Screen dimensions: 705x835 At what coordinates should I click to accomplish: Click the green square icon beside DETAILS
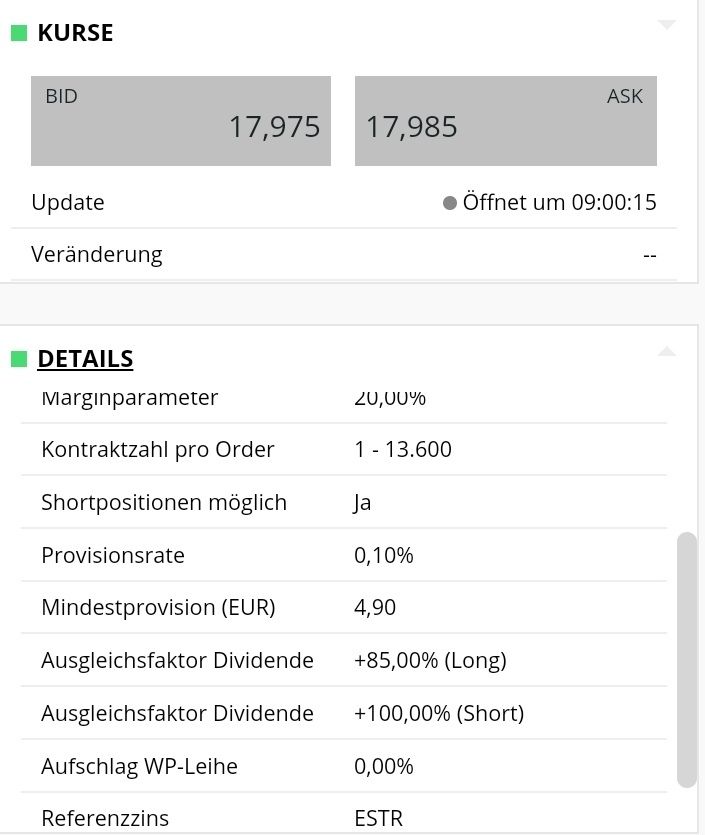pos(18,358)
